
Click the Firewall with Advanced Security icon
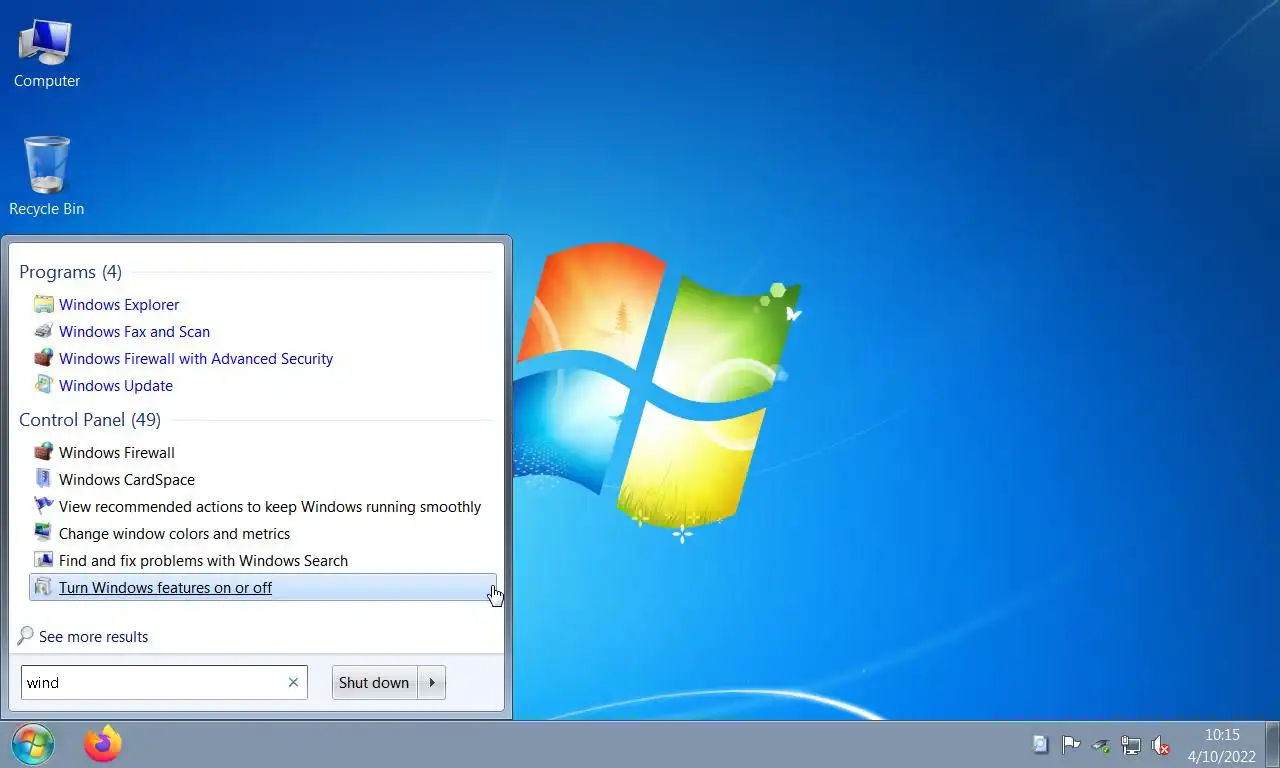pyautogui.click(x=43, y=358)
